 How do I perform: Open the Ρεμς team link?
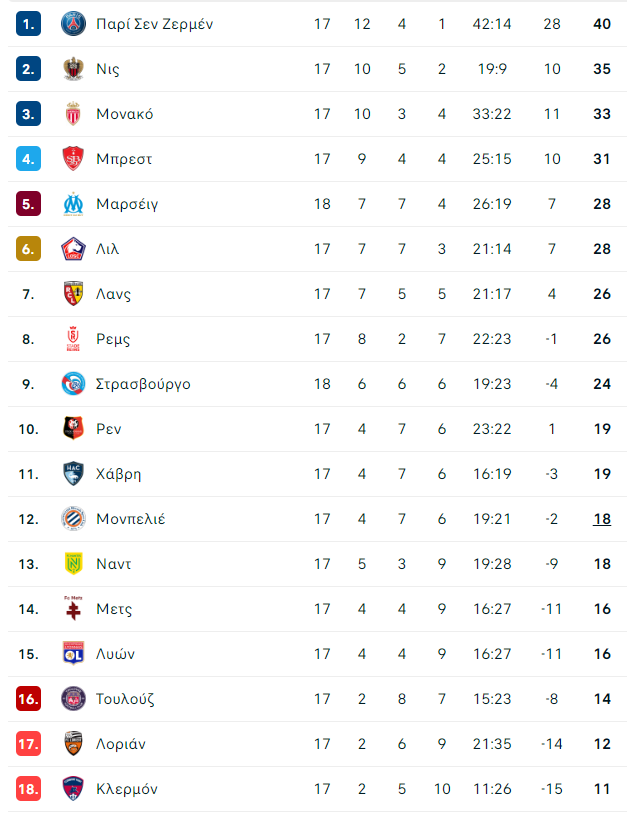tap(113, 339)
